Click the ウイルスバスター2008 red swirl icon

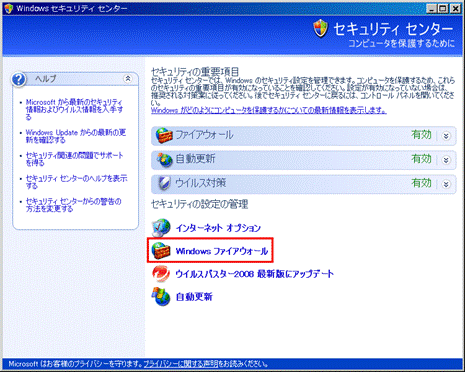161,274
